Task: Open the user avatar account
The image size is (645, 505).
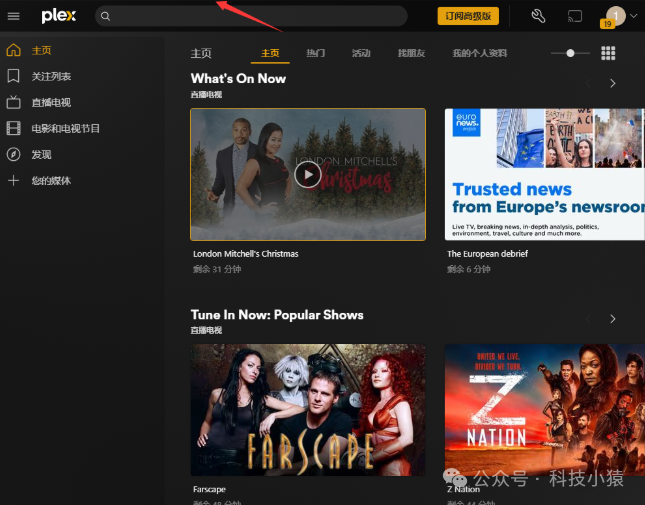Action: pyautogui.click(x=616, y=16)
